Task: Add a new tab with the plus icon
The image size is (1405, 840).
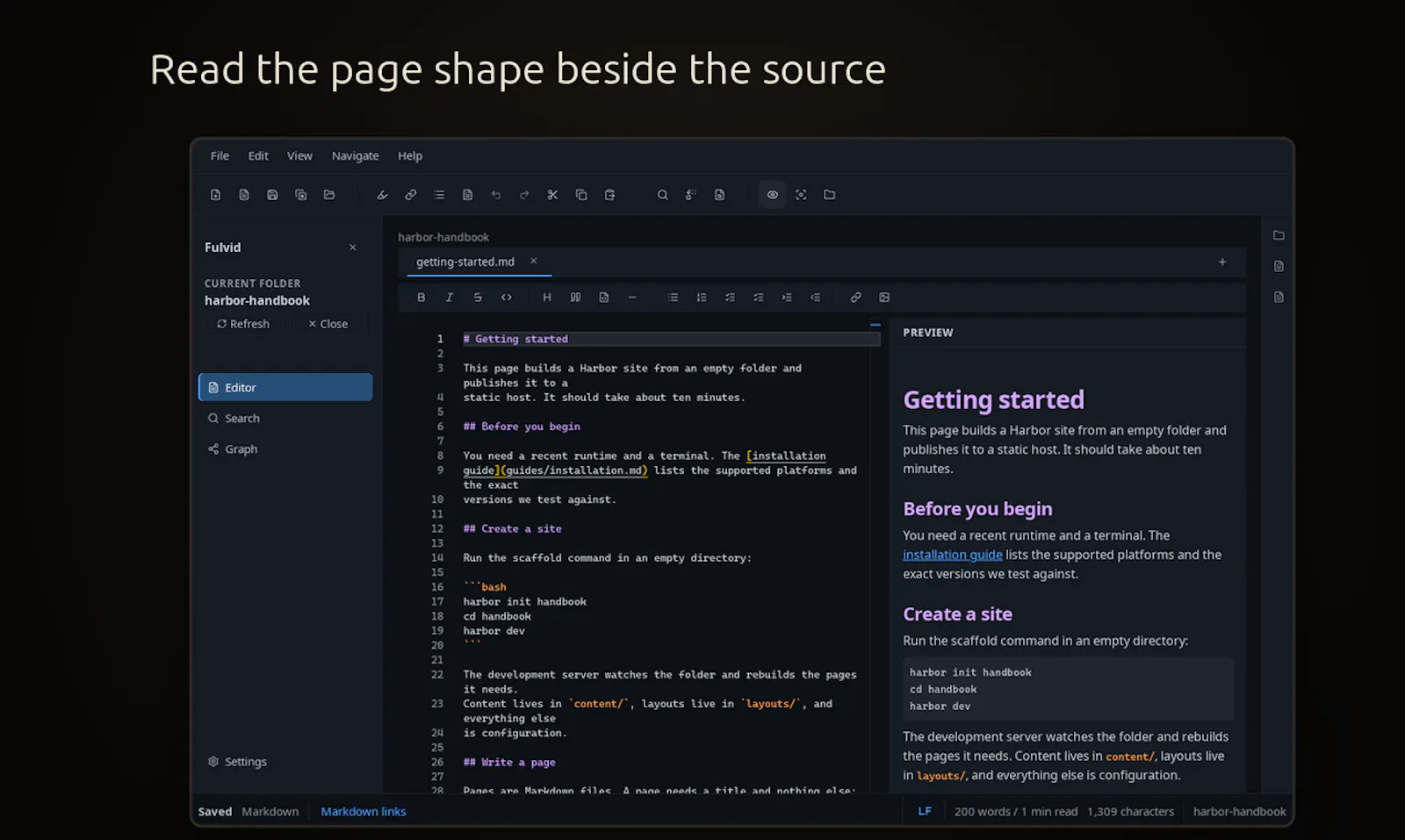Action: pyautogui.click(x=1222, y=262)
